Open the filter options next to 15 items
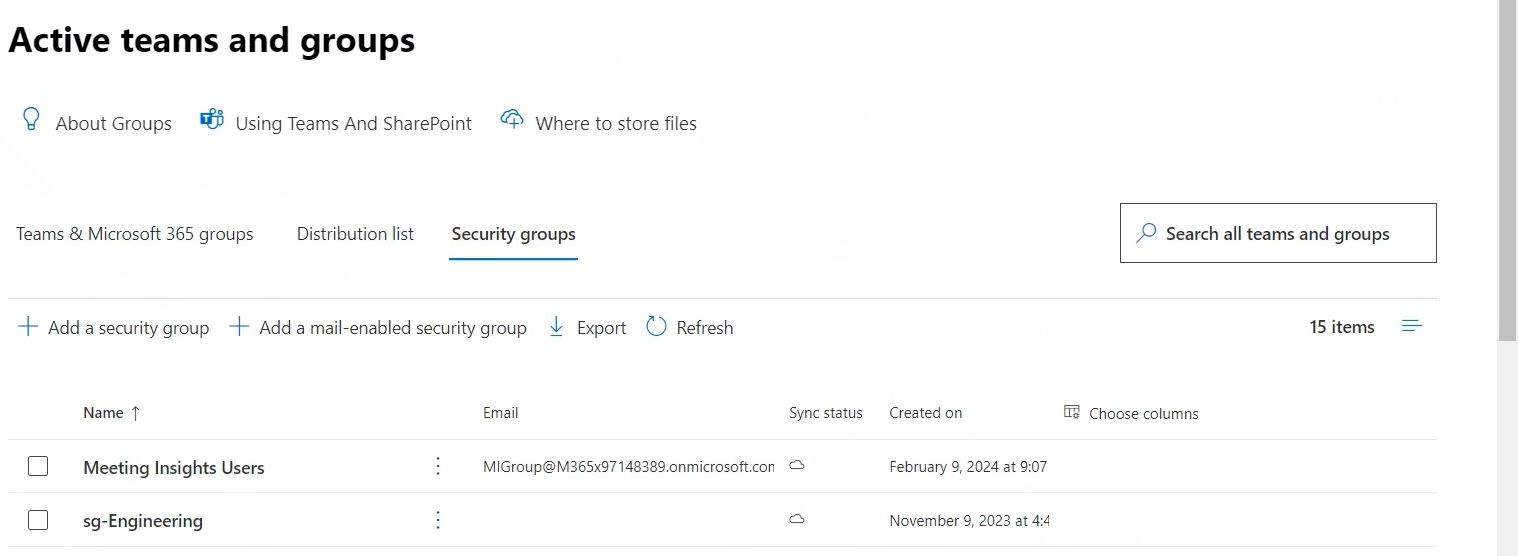This screenshot has height=556, width=1518. 1412,327
